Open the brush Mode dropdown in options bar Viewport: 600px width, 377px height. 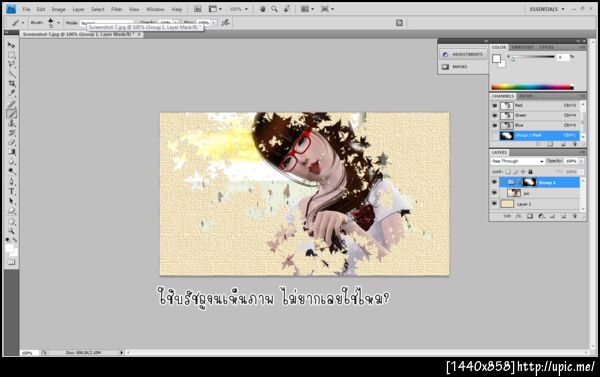107,23
